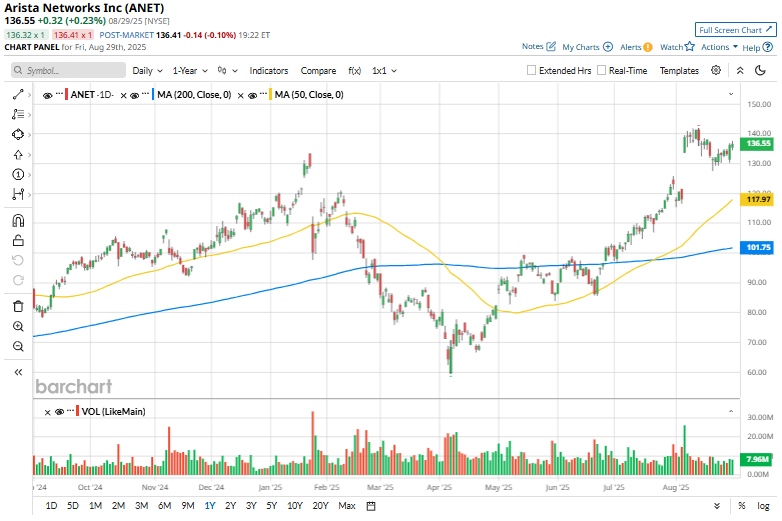Click the lock drawings padlock icon
The width and height of the screenshot is (782, 521).
click(x=18, y=241)
